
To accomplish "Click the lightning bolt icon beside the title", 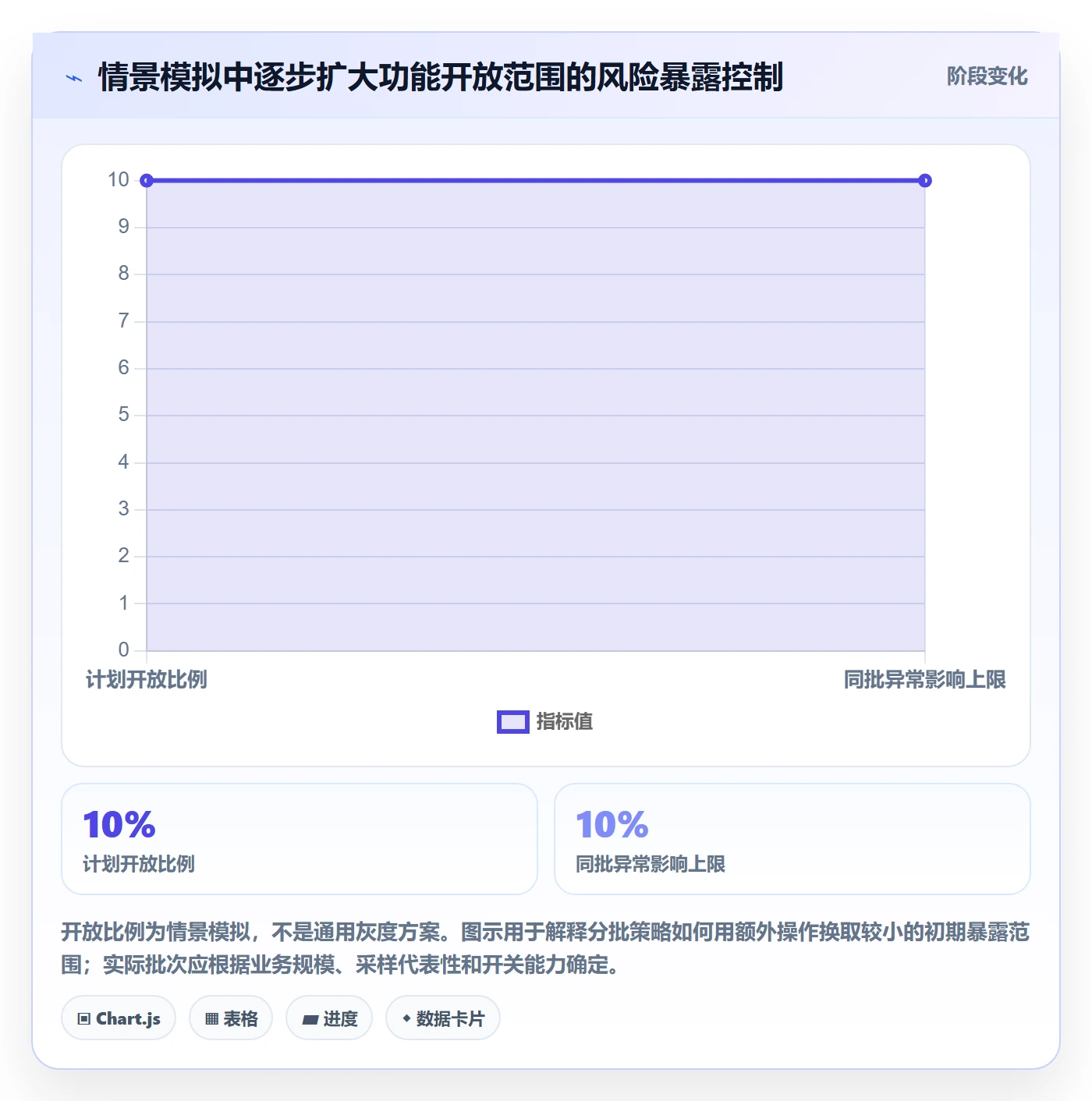I will 74,78.
